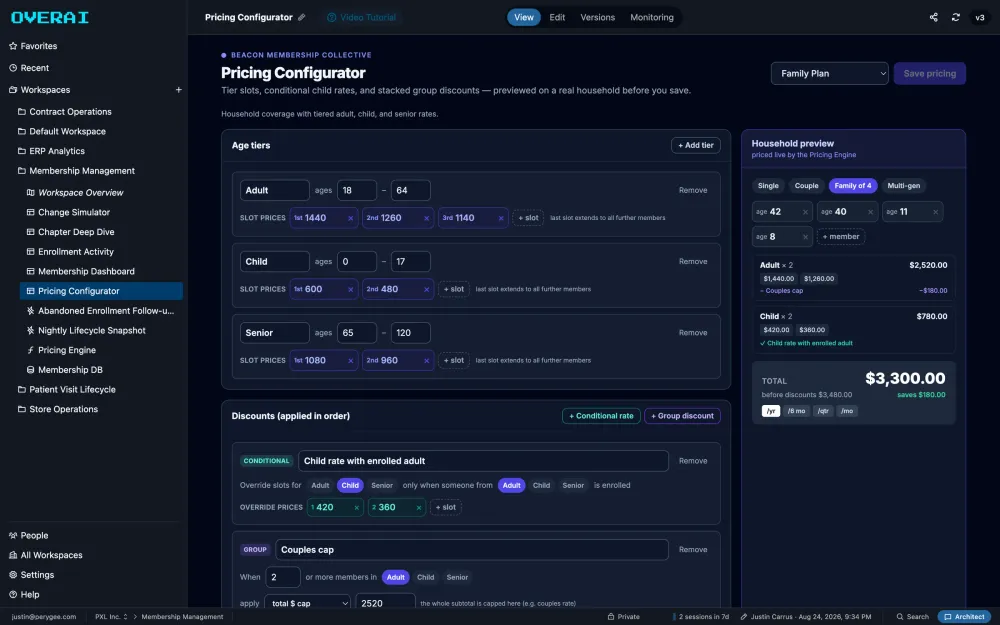The height and width of the screenshot is (625, 1000).
Task: Open the 'total $ cap' apply dropdown
Action: click(x=307, y=603)
